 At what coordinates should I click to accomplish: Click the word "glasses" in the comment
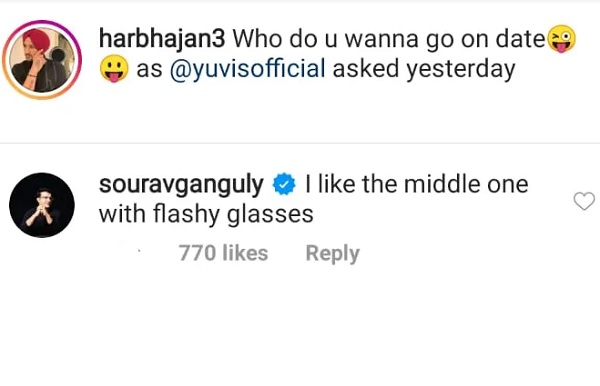click(270, 214)
